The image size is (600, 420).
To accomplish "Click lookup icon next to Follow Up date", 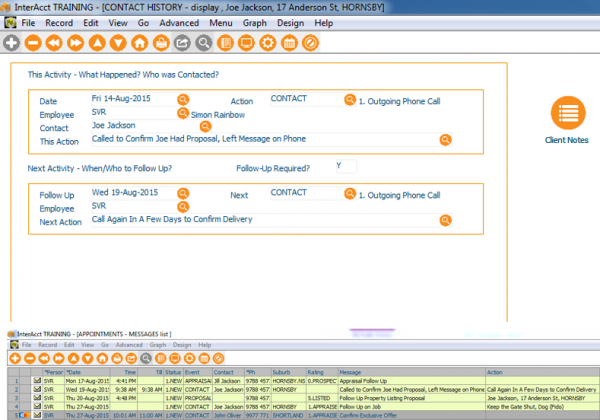I will (x=183, y=193).
